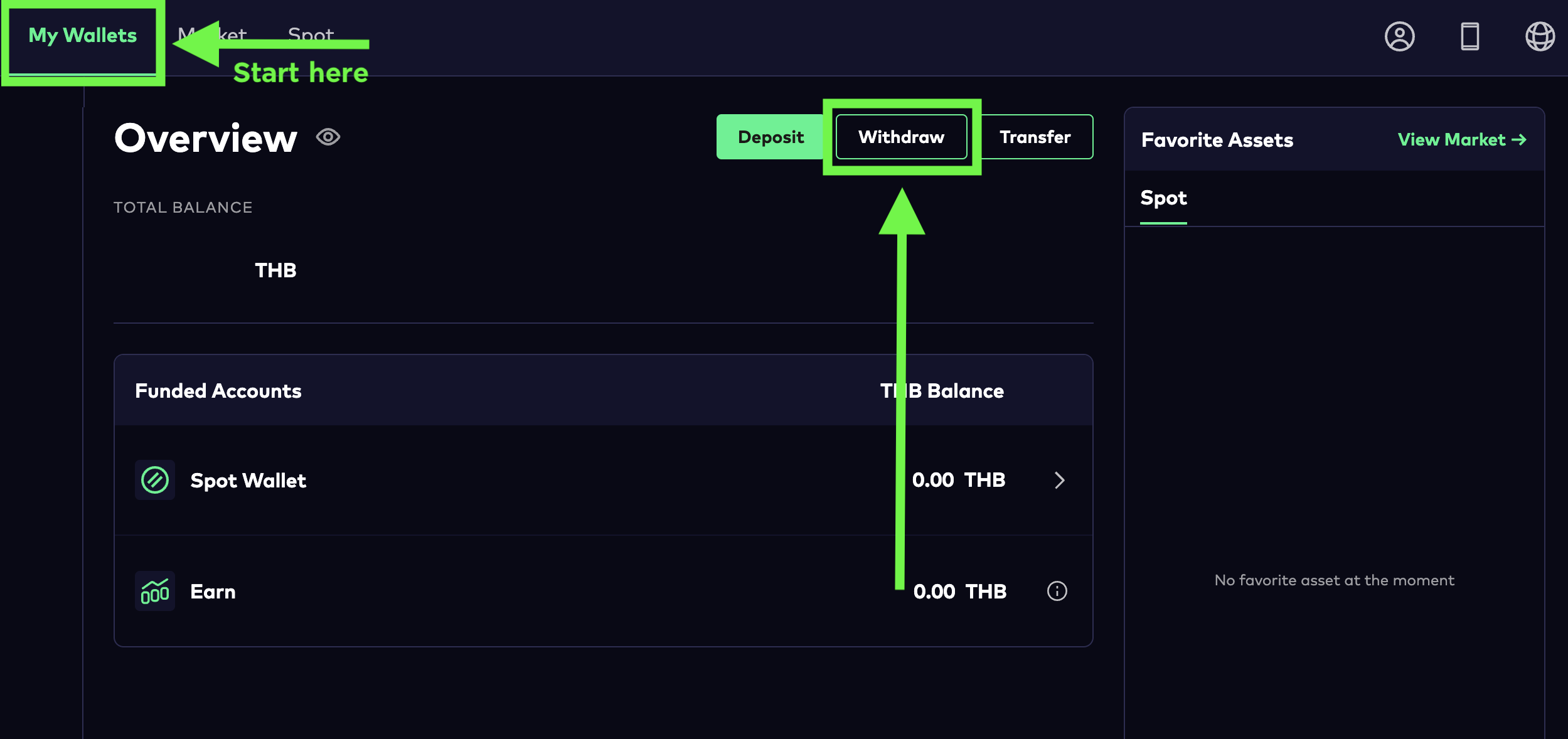Click the info icon beside Earn balance
Viewport: 1568px width, 739px height.
coord(1057,591)
